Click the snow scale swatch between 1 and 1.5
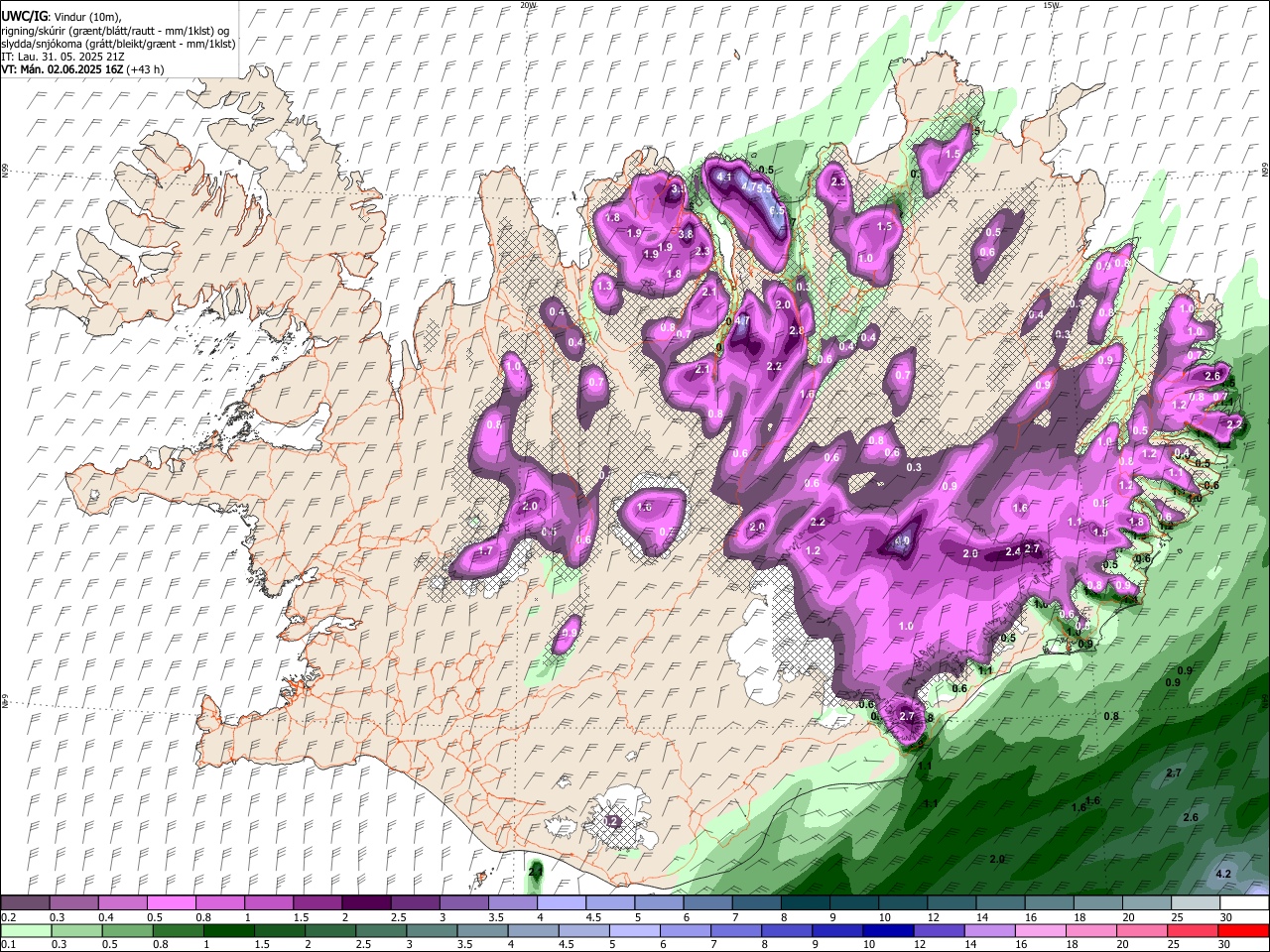This screenshot has height=952, width=1270. [269, 903]
